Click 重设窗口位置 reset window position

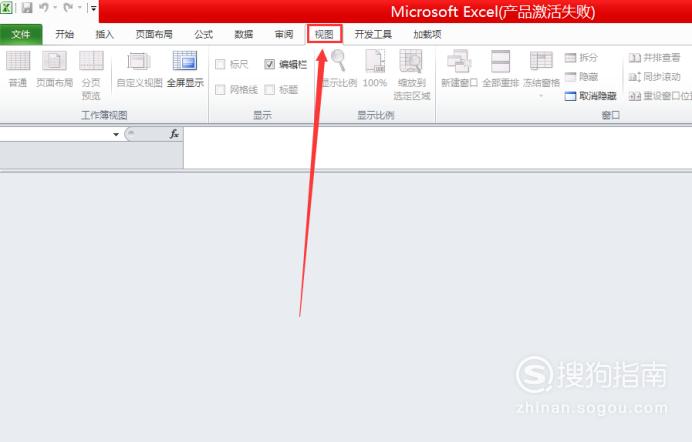[x=660, y=96]
